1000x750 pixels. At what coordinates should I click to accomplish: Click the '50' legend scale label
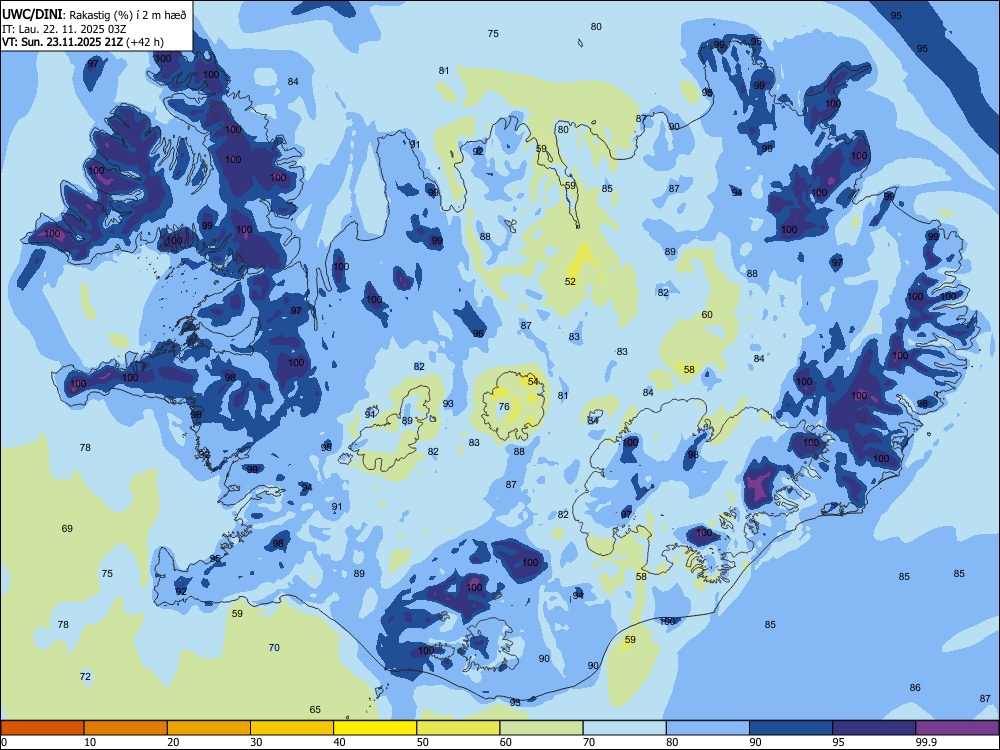[x=423, y=742]
